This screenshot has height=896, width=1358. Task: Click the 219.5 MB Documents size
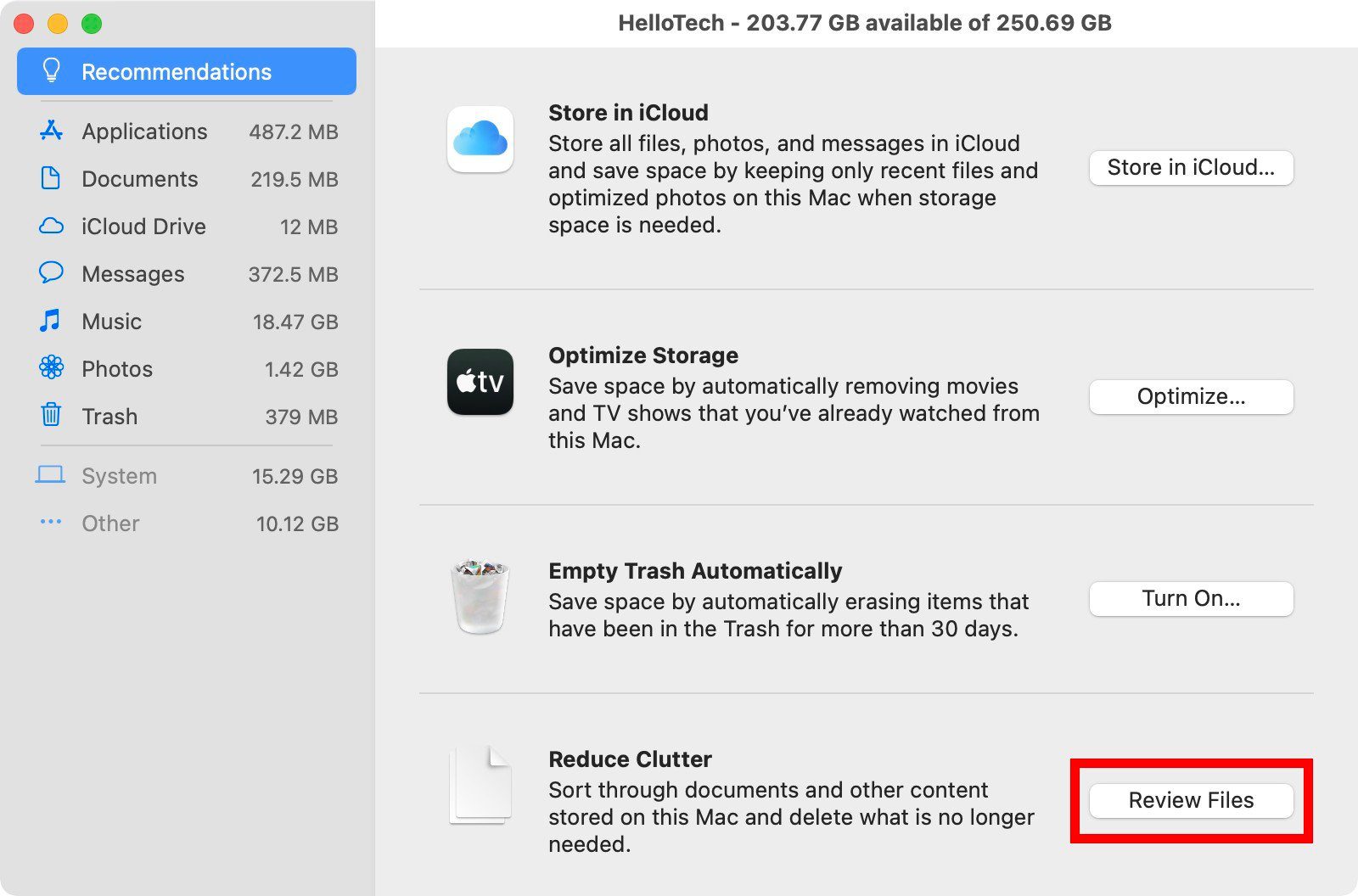pos(295,179)
